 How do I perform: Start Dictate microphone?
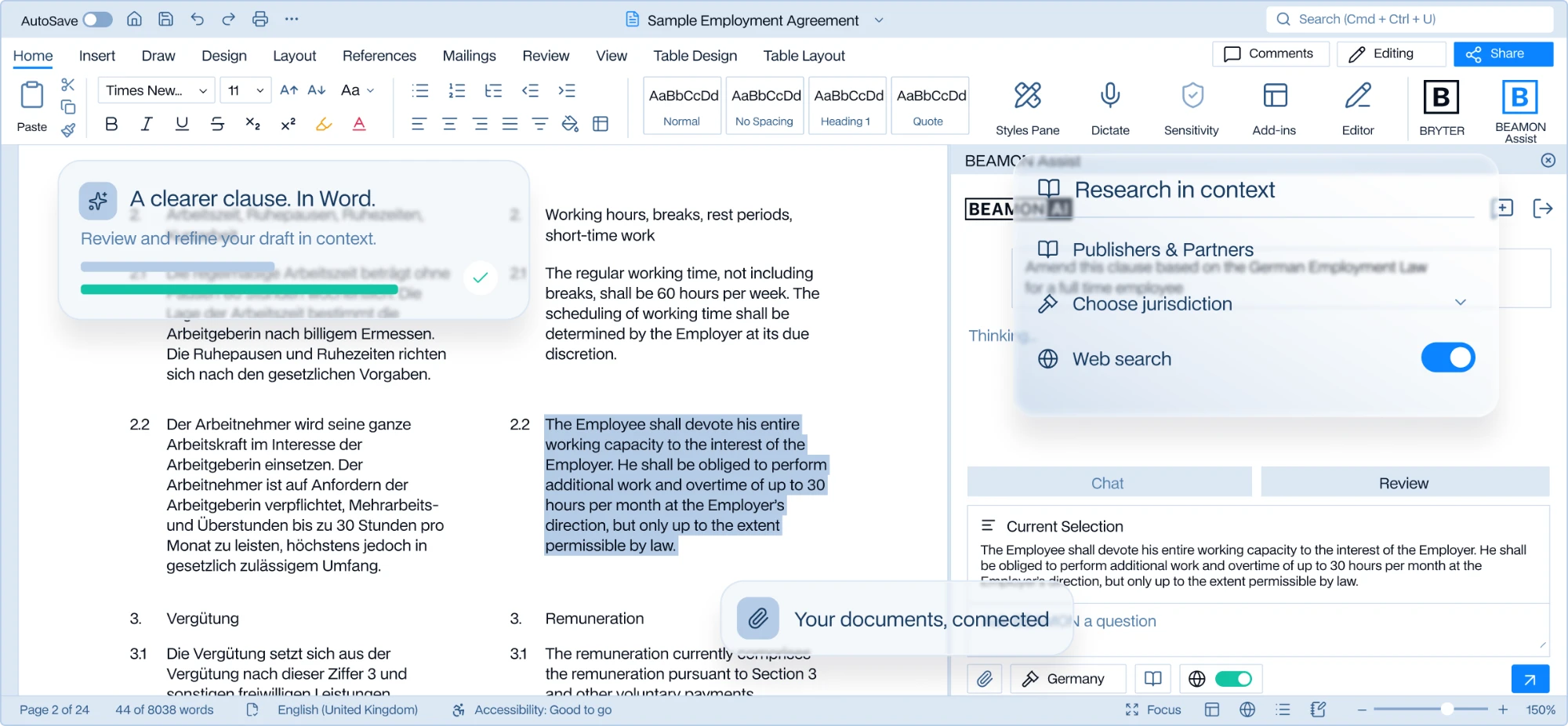[1110, 108]
